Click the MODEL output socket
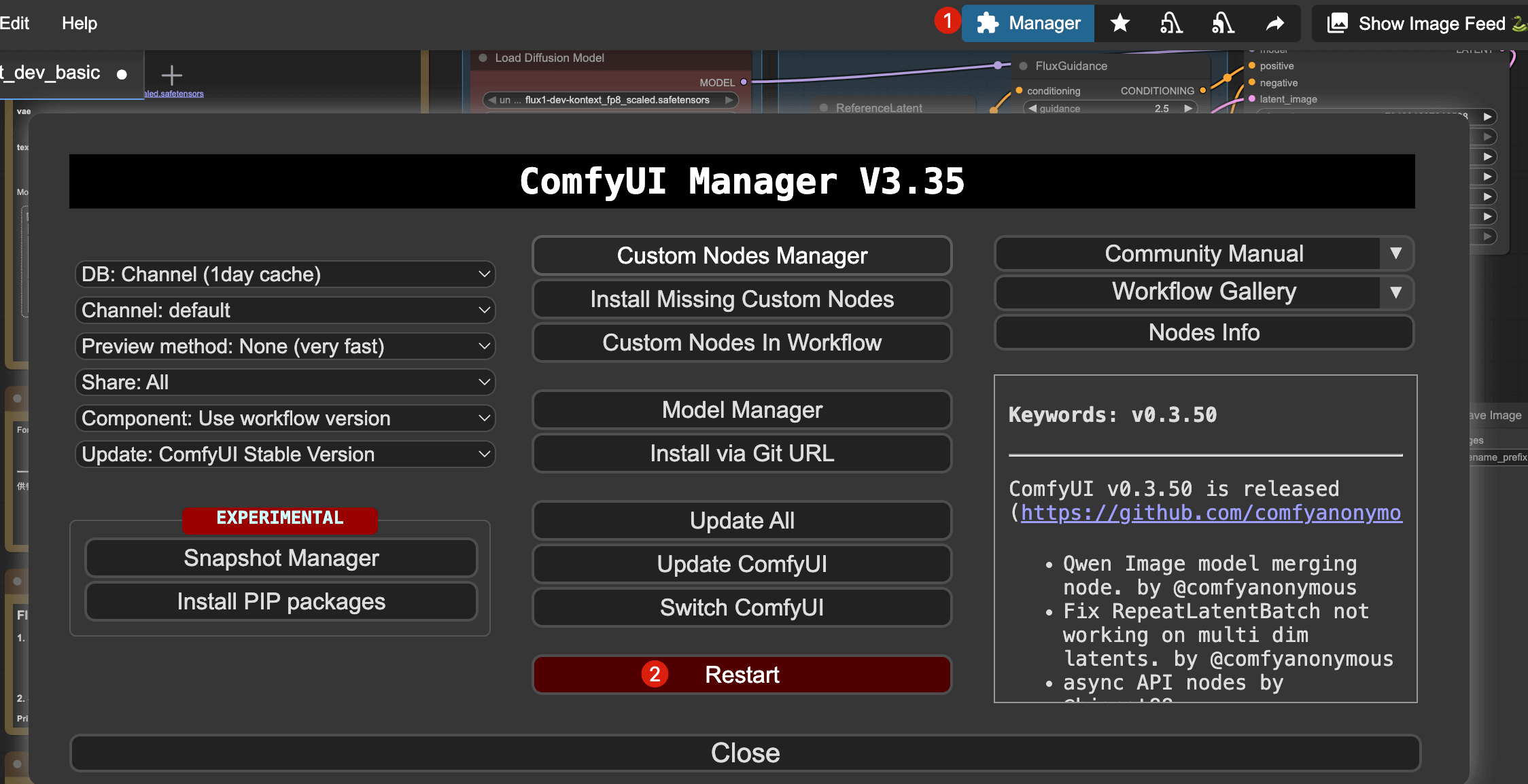This screenshot has width=1528, height=784. [x=744, y=82]
